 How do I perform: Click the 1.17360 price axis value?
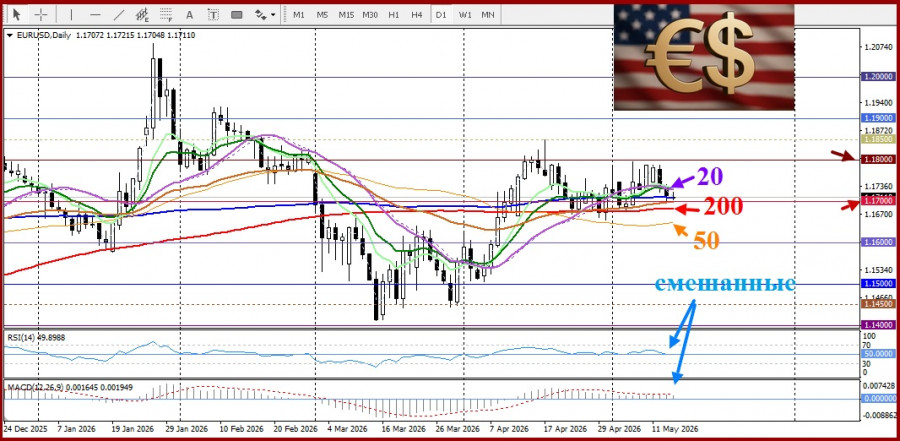[x=879, y=187]
